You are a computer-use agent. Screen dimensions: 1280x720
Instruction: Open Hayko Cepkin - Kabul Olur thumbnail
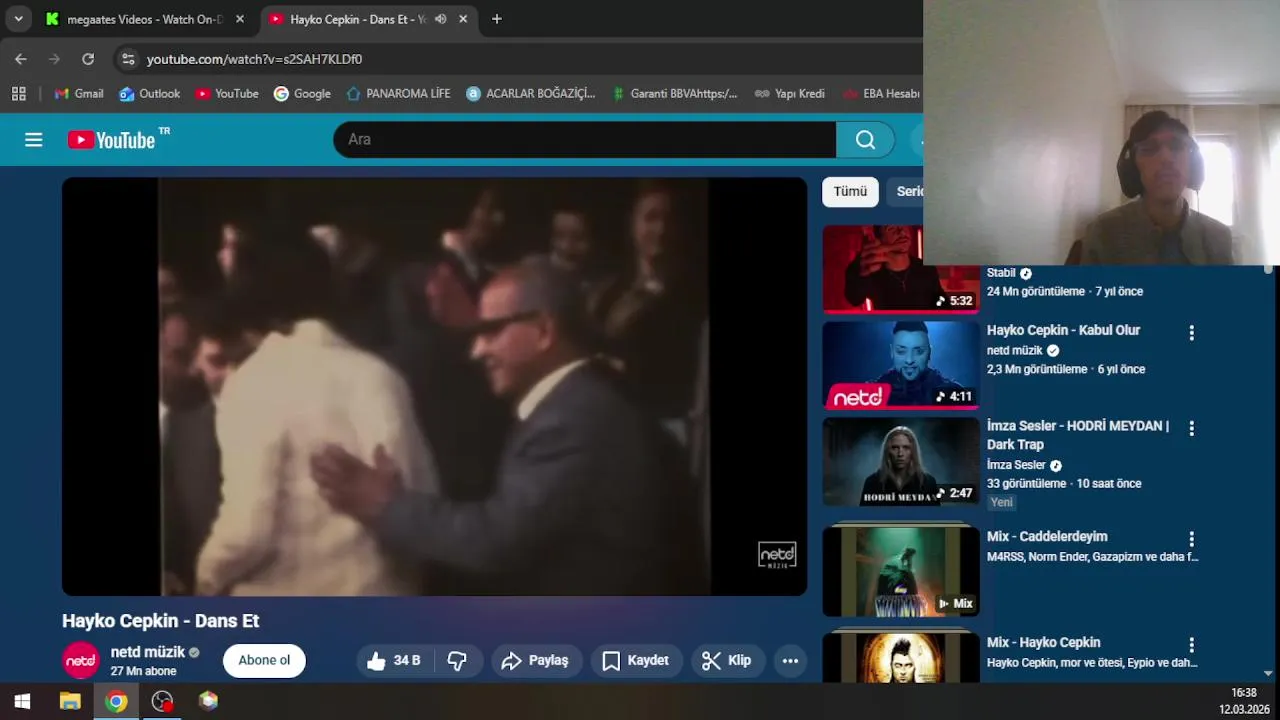901,365
